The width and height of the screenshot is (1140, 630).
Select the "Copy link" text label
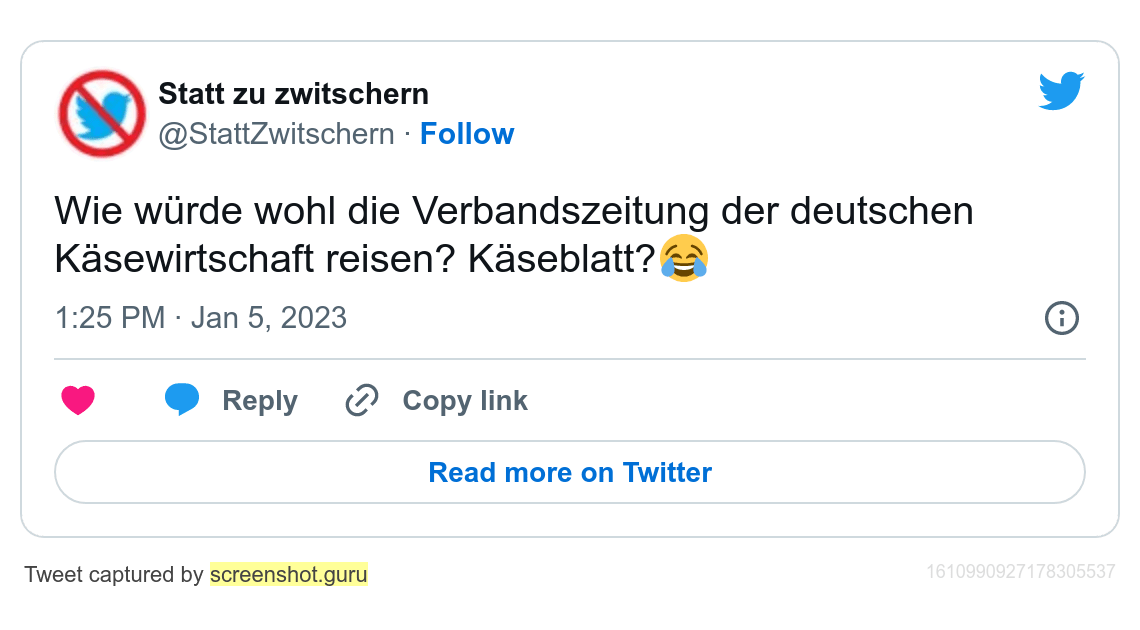pos(465,401)
